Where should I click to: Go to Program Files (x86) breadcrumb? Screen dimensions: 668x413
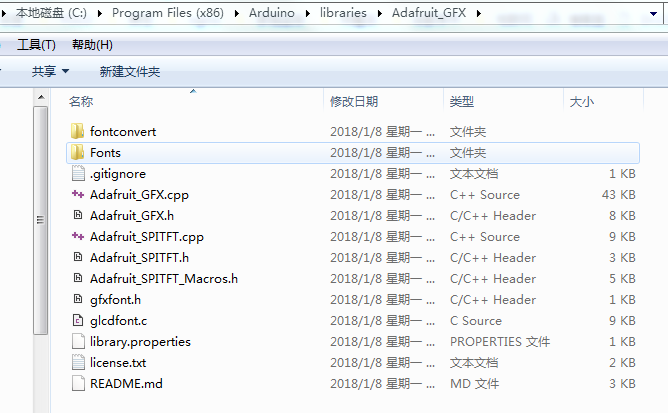point(168,13)
